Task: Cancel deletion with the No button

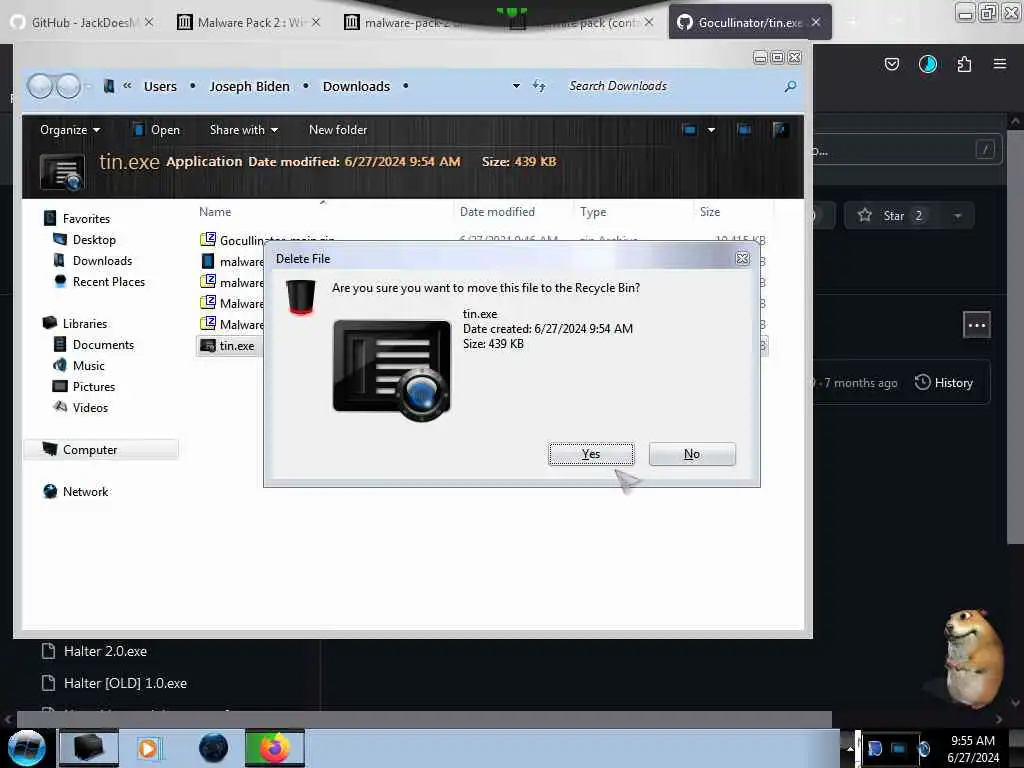Action: tap(692, 454)
